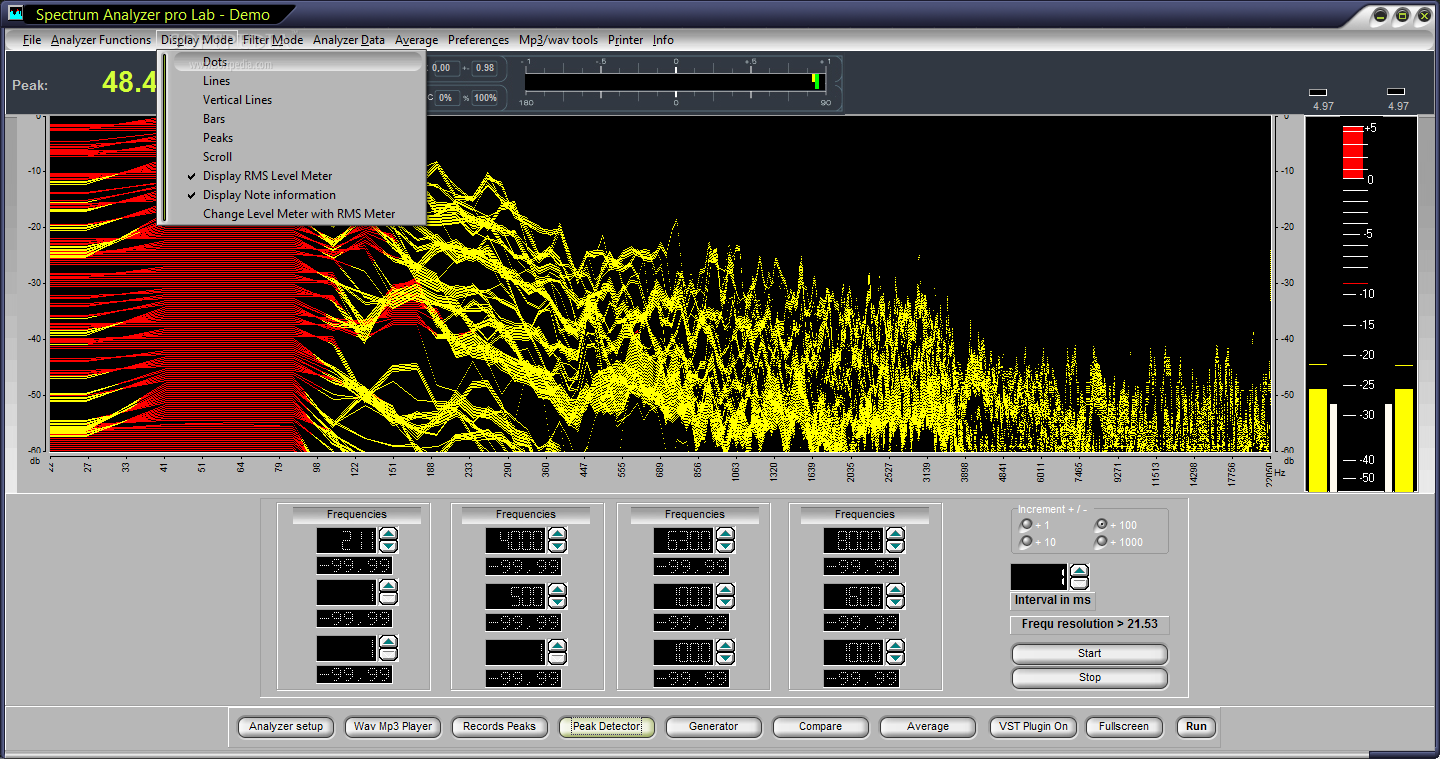Open the Analyzer Functions menu
1440x759 pixels.
pos(101,40)
